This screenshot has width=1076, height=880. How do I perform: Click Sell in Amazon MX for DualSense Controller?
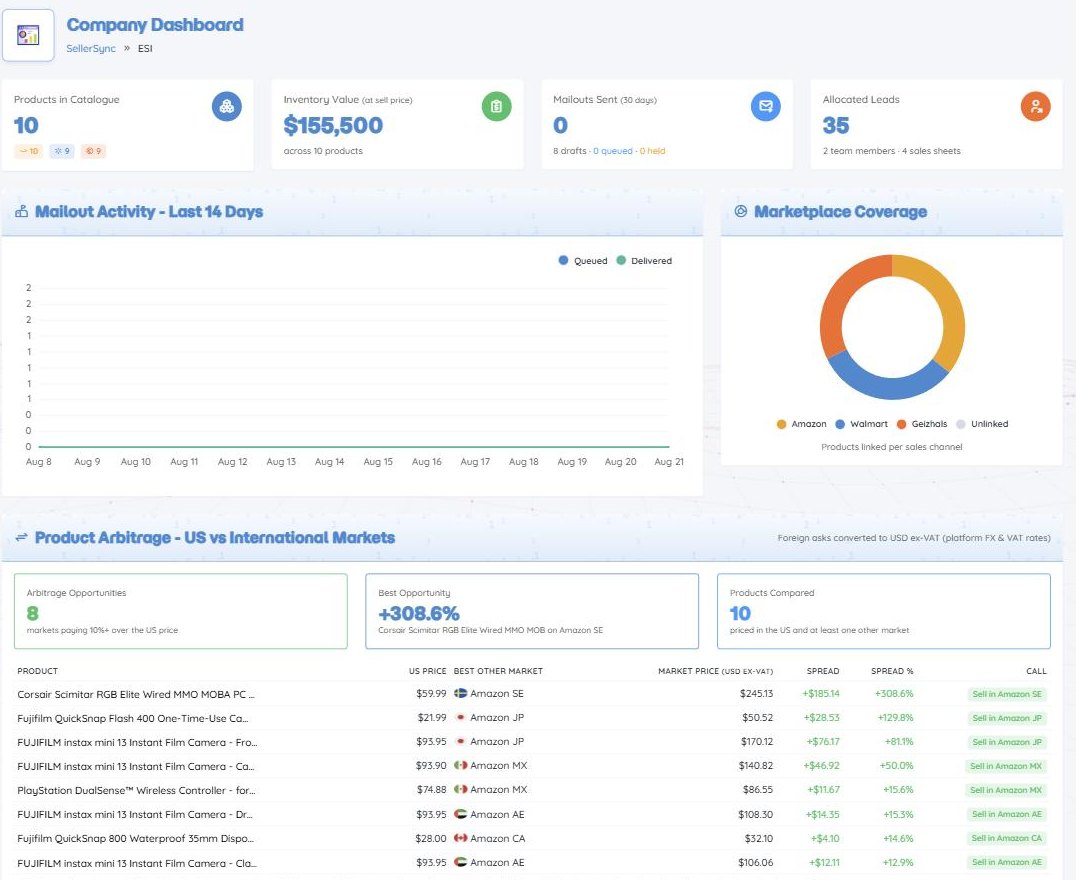1006,790
